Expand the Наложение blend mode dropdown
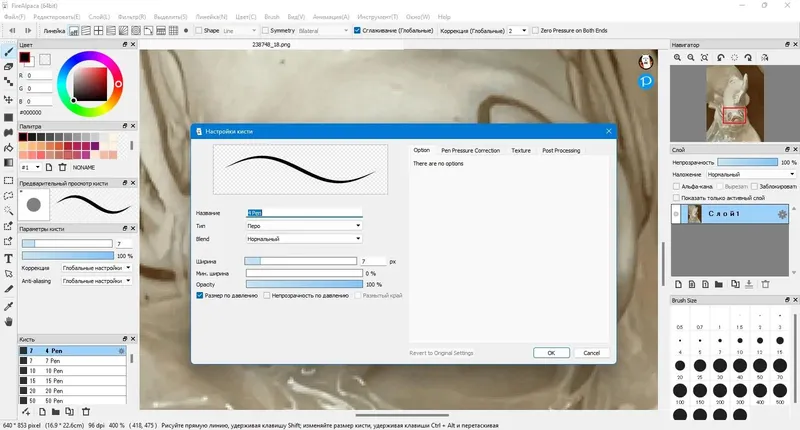Viewport: 800px width, 430px height. [751, 174]
